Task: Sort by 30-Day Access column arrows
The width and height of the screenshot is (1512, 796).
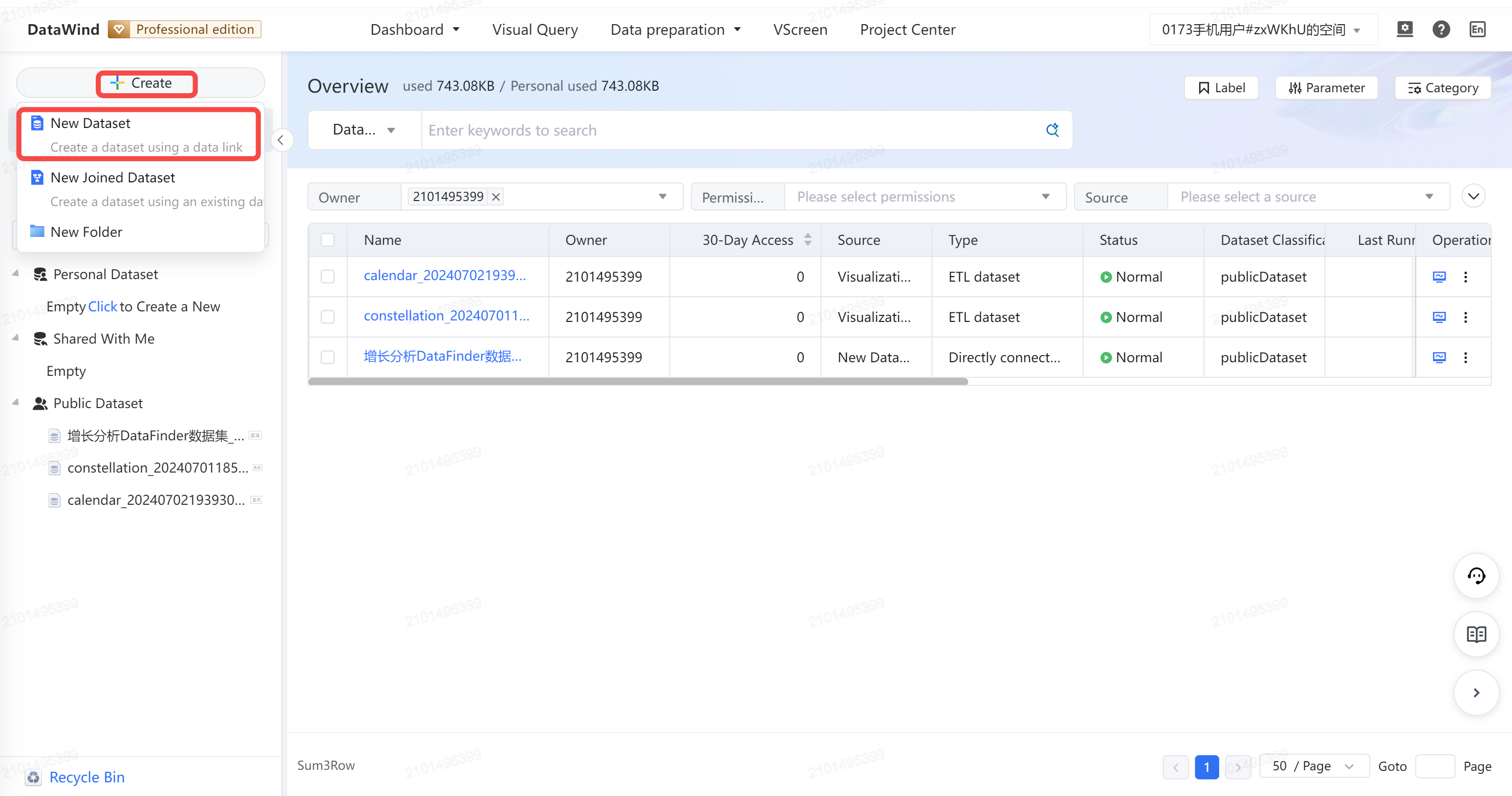Action: coord(807,239)
